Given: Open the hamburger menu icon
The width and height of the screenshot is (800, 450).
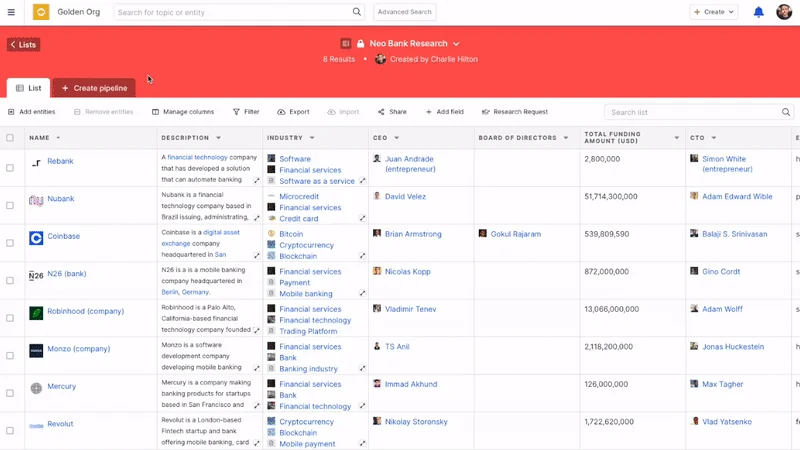Looking at the screenshot, I should tap(12, 12).
